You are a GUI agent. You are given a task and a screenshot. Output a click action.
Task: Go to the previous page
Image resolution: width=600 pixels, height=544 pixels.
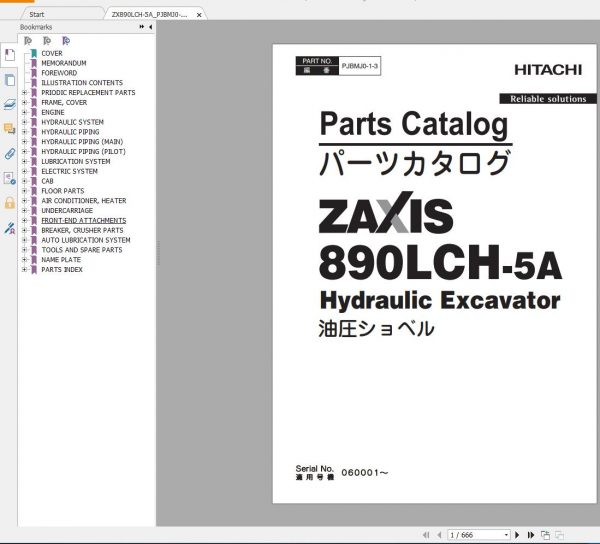tap(439, 534)
